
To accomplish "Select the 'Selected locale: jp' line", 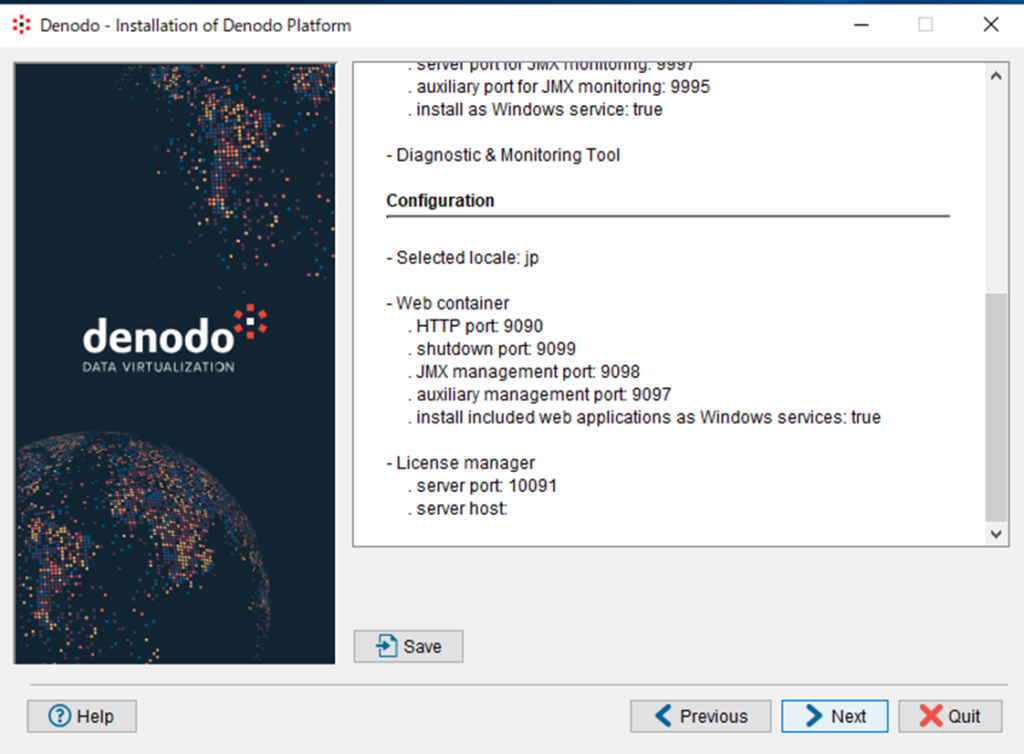I will pos(462,257).
